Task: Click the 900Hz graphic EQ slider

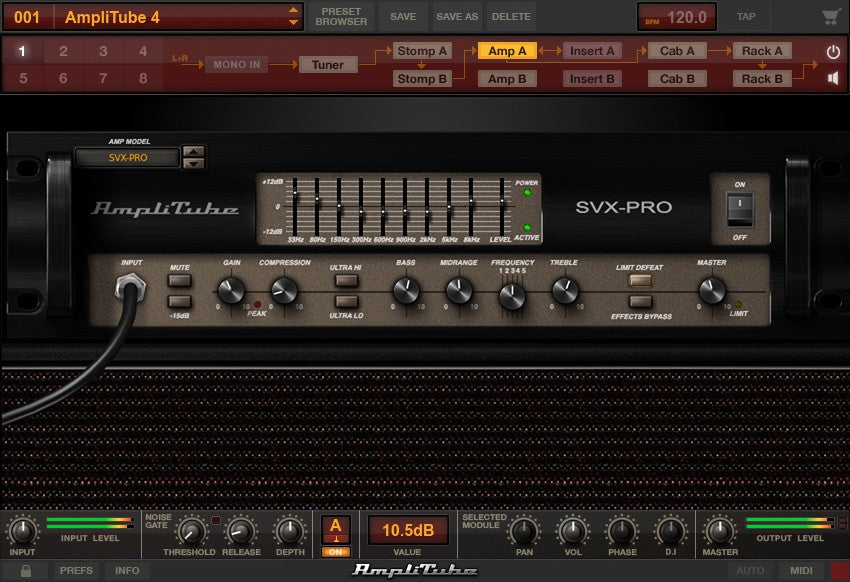Action: coord(405,210)
